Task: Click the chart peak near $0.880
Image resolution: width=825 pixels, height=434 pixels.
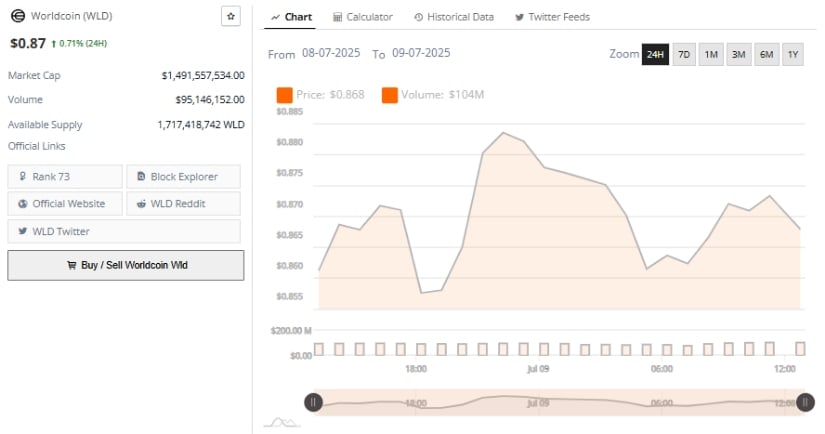Action: point(504,133)
